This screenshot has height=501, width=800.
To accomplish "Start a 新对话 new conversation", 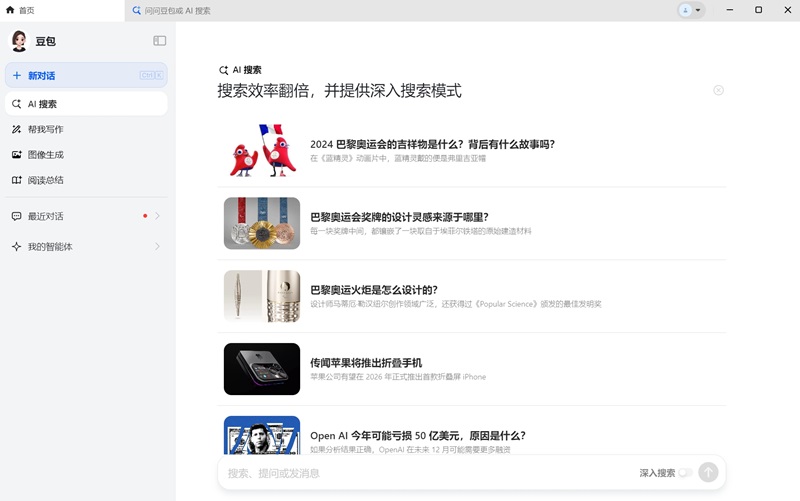I will click(x=86, y=76).
